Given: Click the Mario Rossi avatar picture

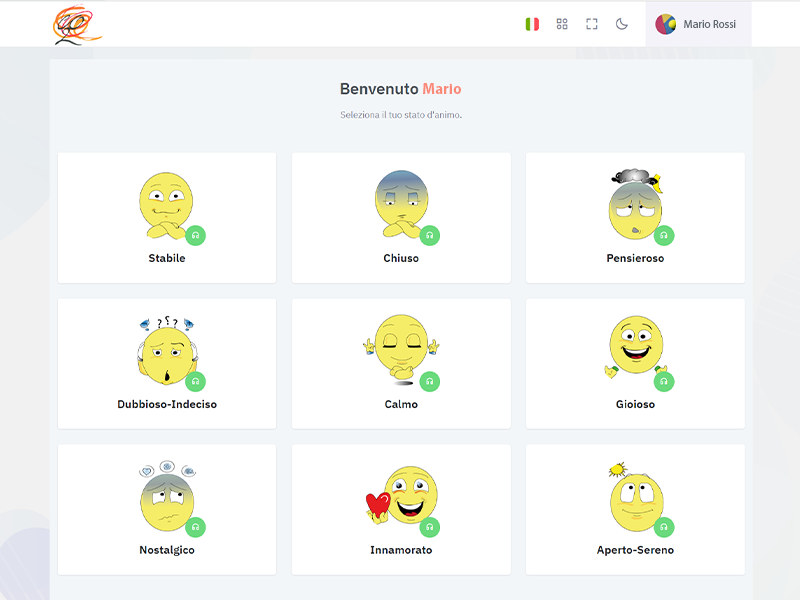Looking at the screenshot, I should click(666, 24).
